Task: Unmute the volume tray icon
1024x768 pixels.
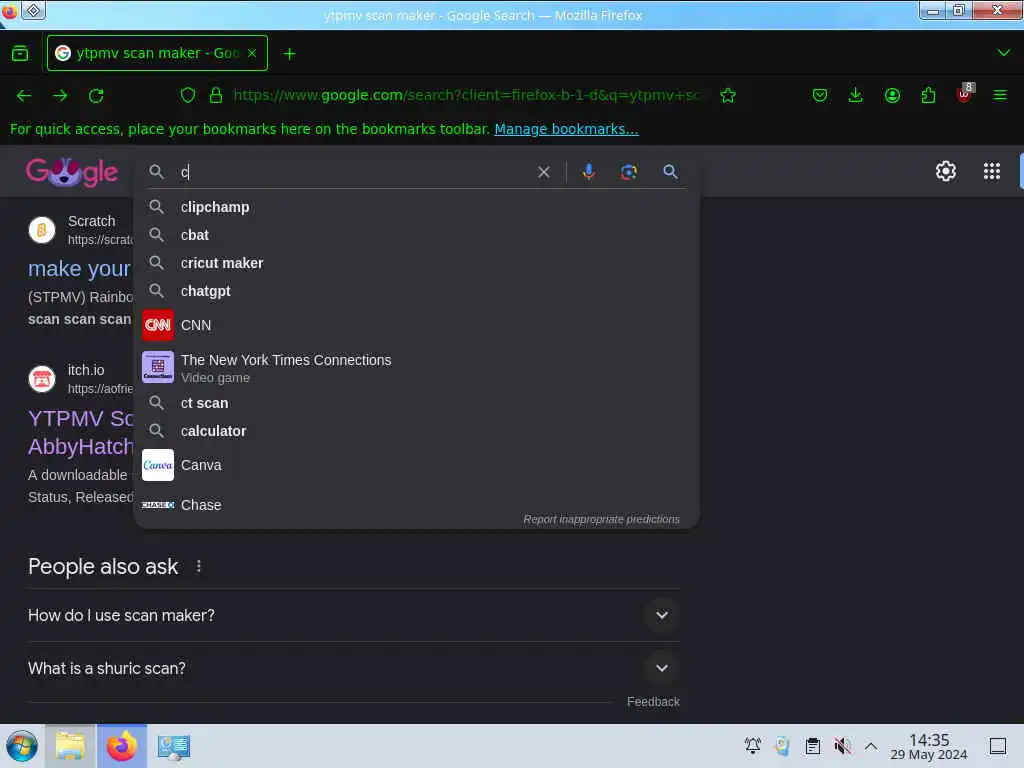Action: coord(842,746)
